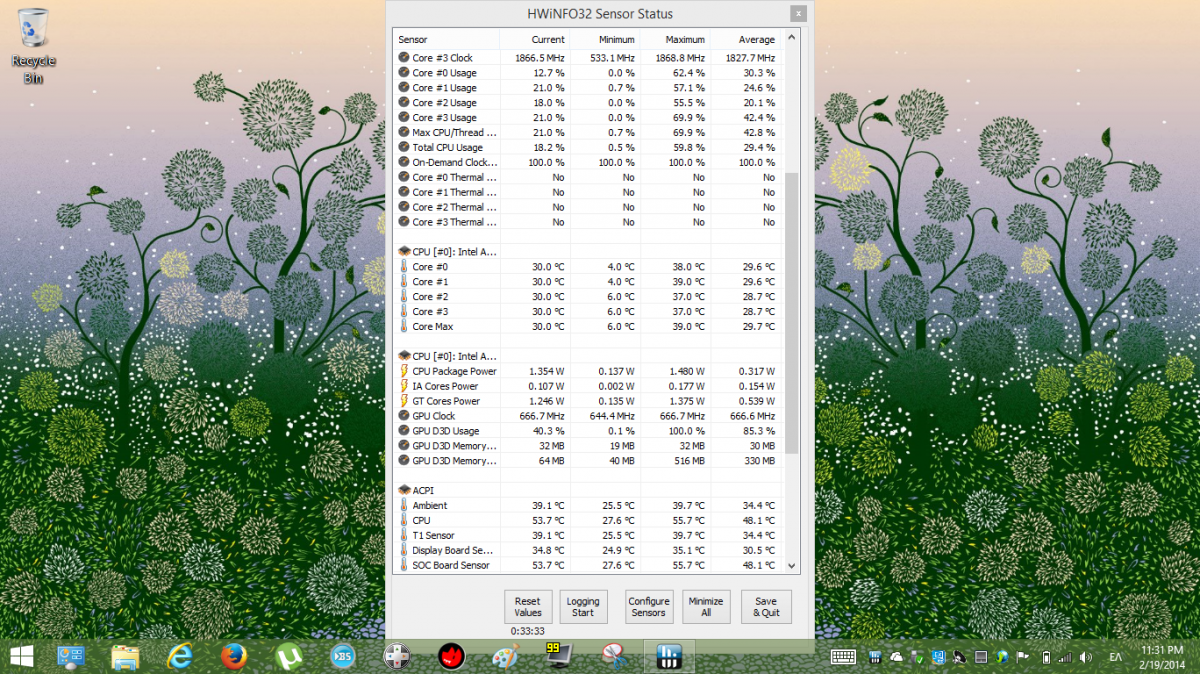Click the Minimize All button
Screen dimensions: 1200x674
tap(706, 607)
